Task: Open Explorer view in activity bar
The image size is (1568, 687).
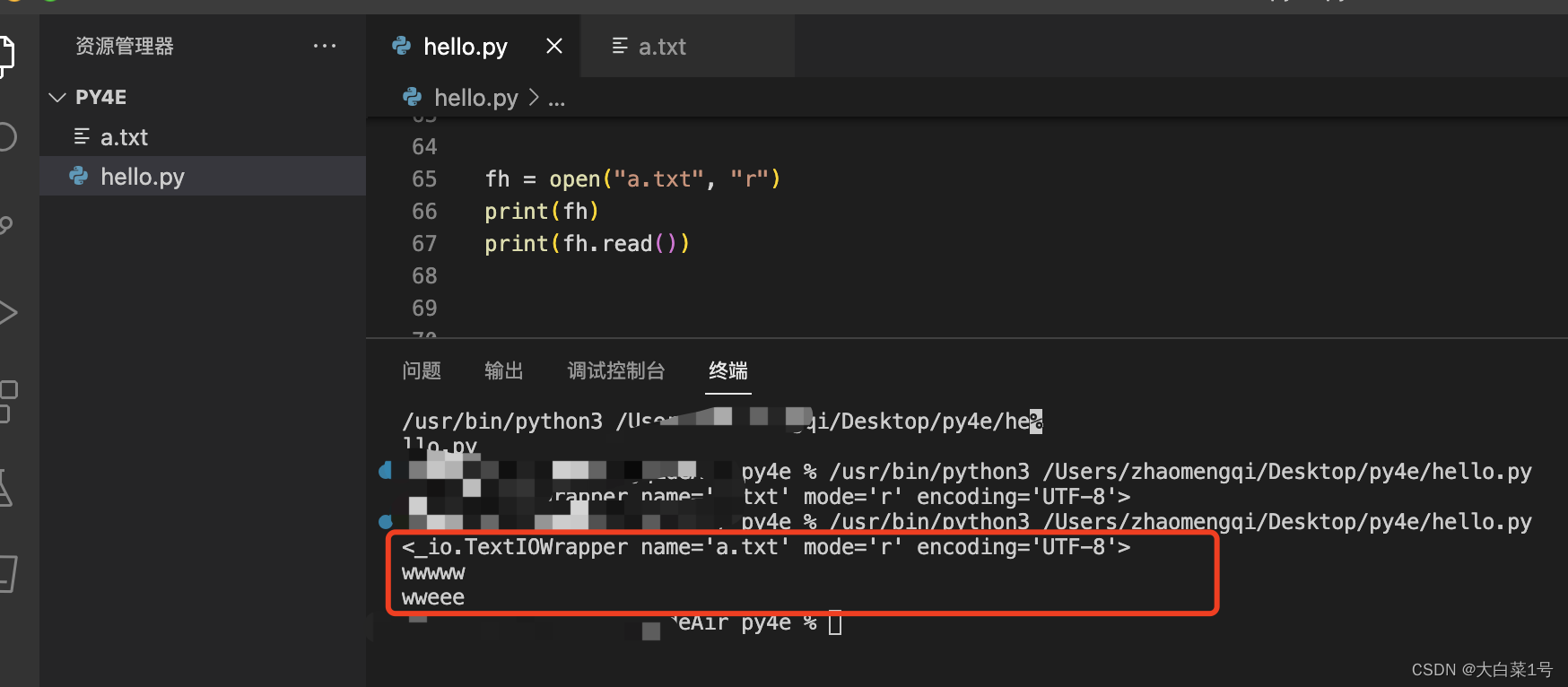Action: coord(7,56)
